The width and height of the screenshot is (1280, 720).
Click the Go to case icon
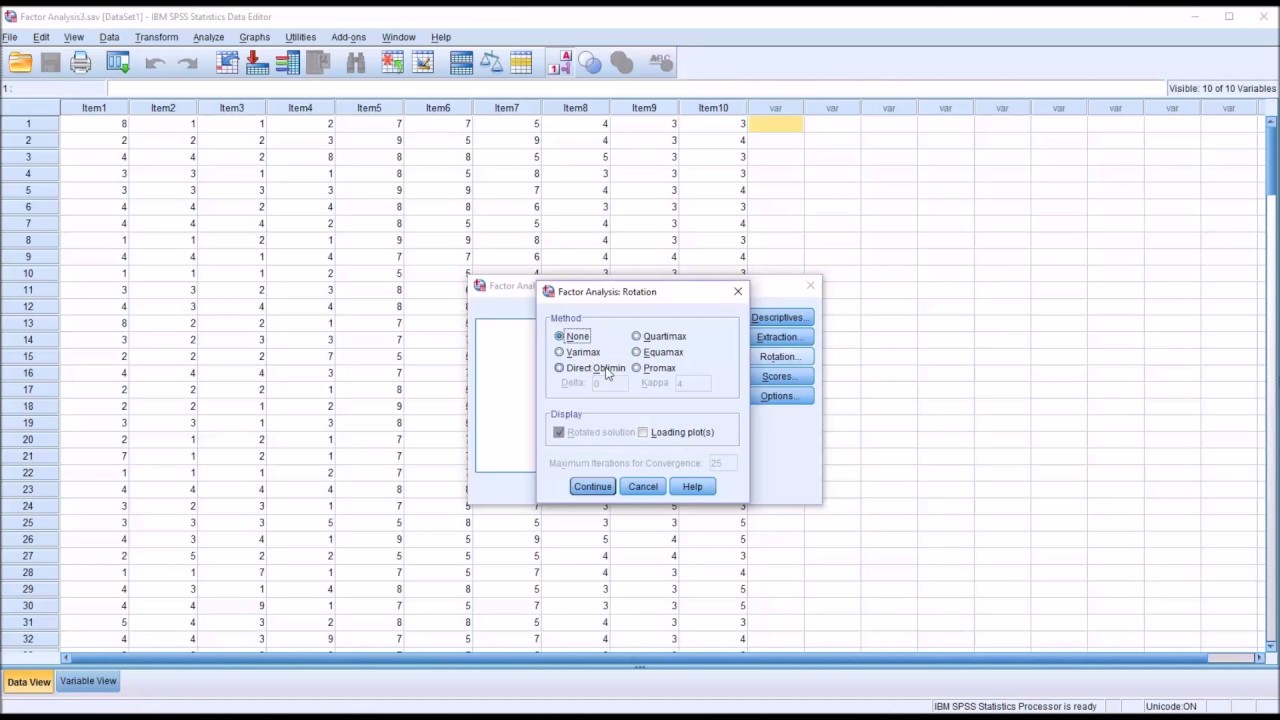click(x=227, y=63)
